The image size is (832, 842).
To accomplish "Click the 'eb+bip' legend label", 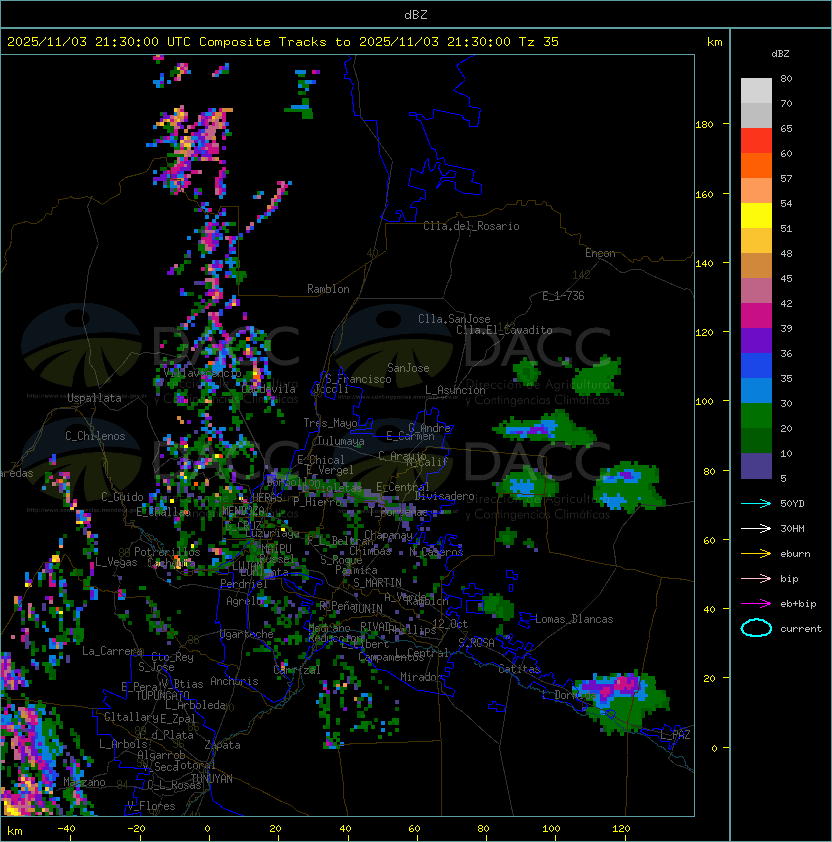I will (x=798, y=604).
